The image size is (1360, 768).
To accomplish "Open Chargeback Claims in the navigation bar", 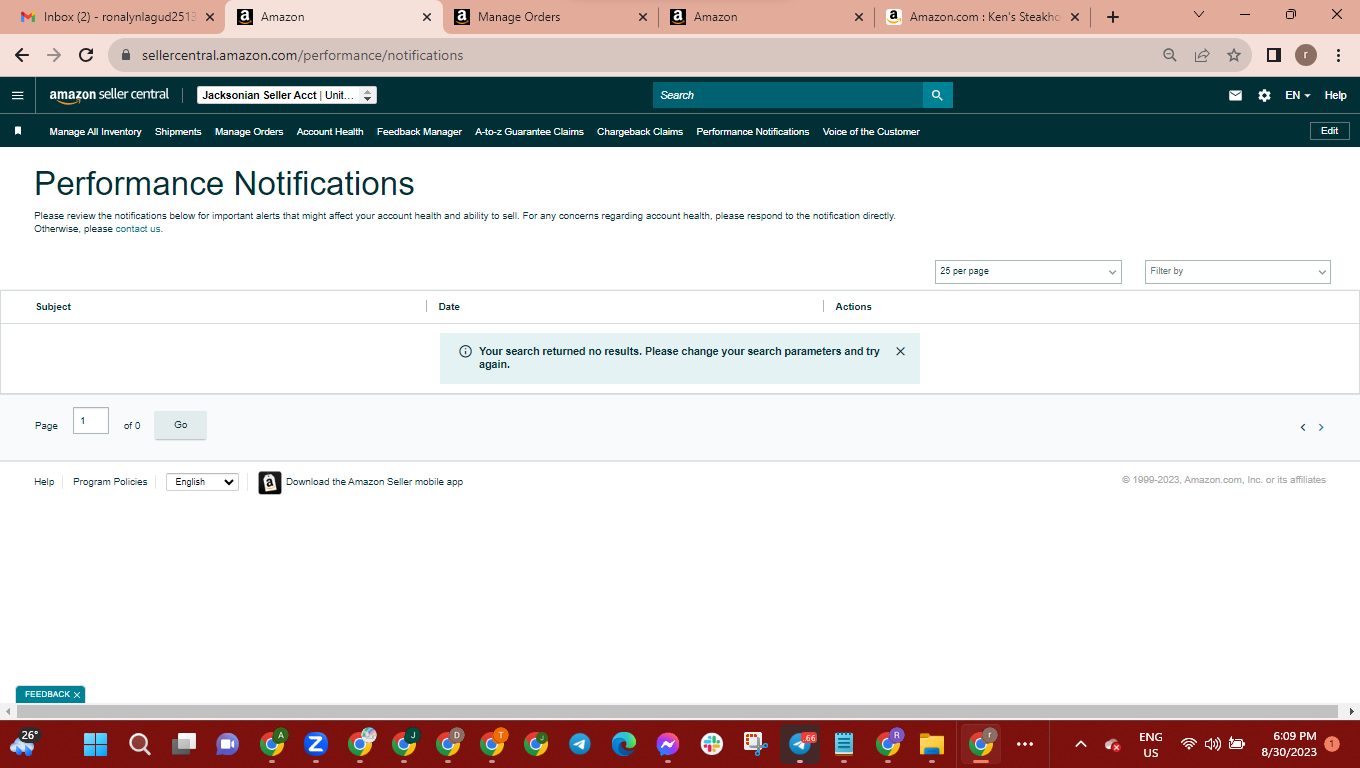I will (640, 131).
